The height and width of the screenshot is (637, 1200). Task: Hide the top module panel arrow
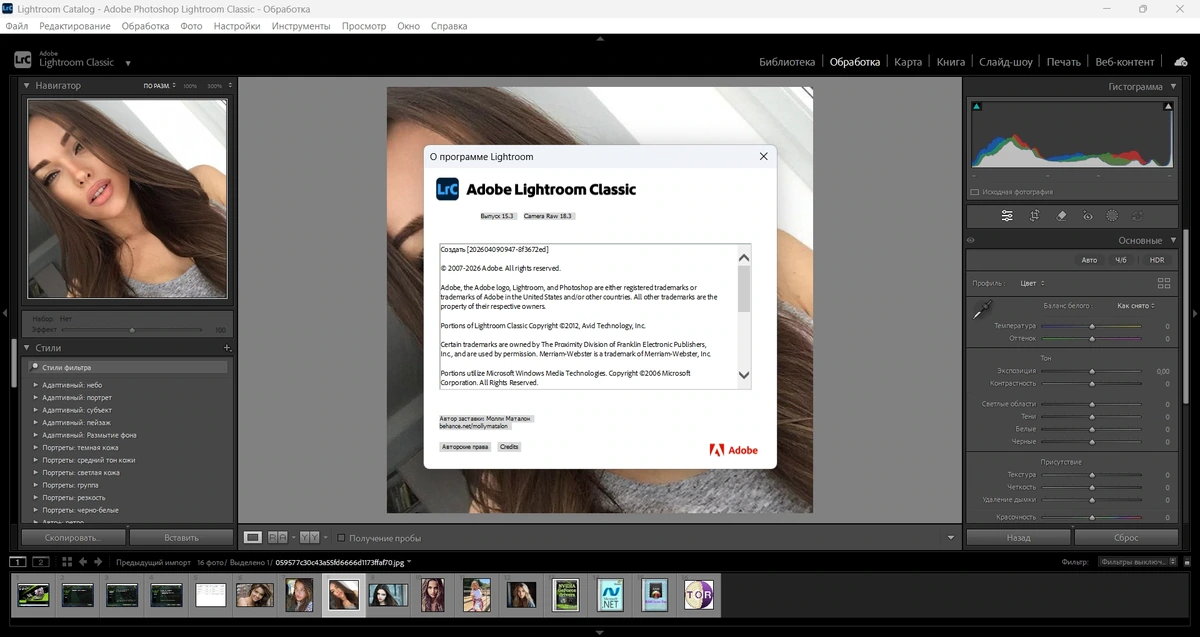(600, 38)
